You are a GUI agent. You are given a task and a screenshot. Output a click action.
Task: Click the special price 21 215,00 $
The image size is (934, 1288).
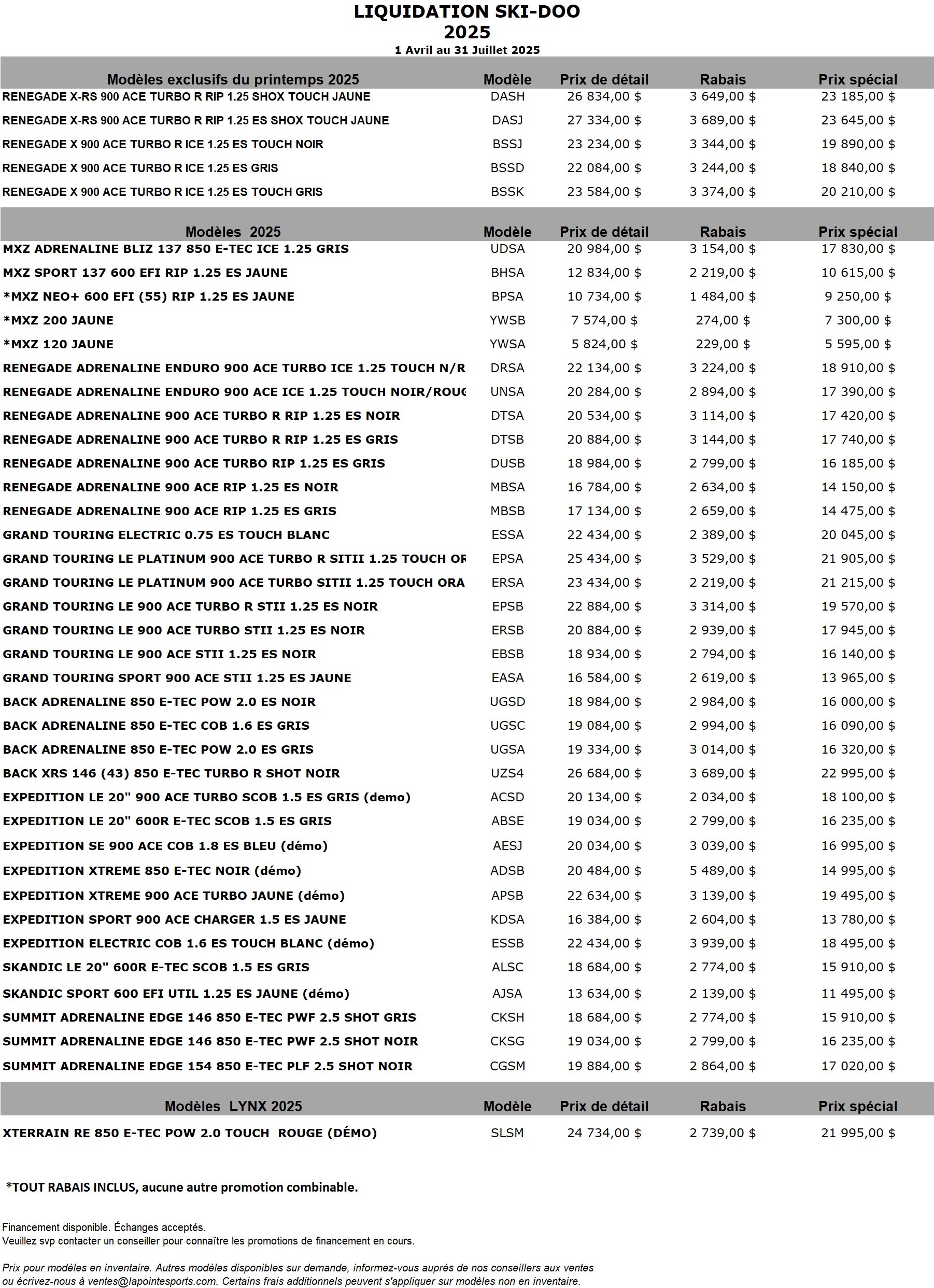pyautogui.click(x=857, y=583)
